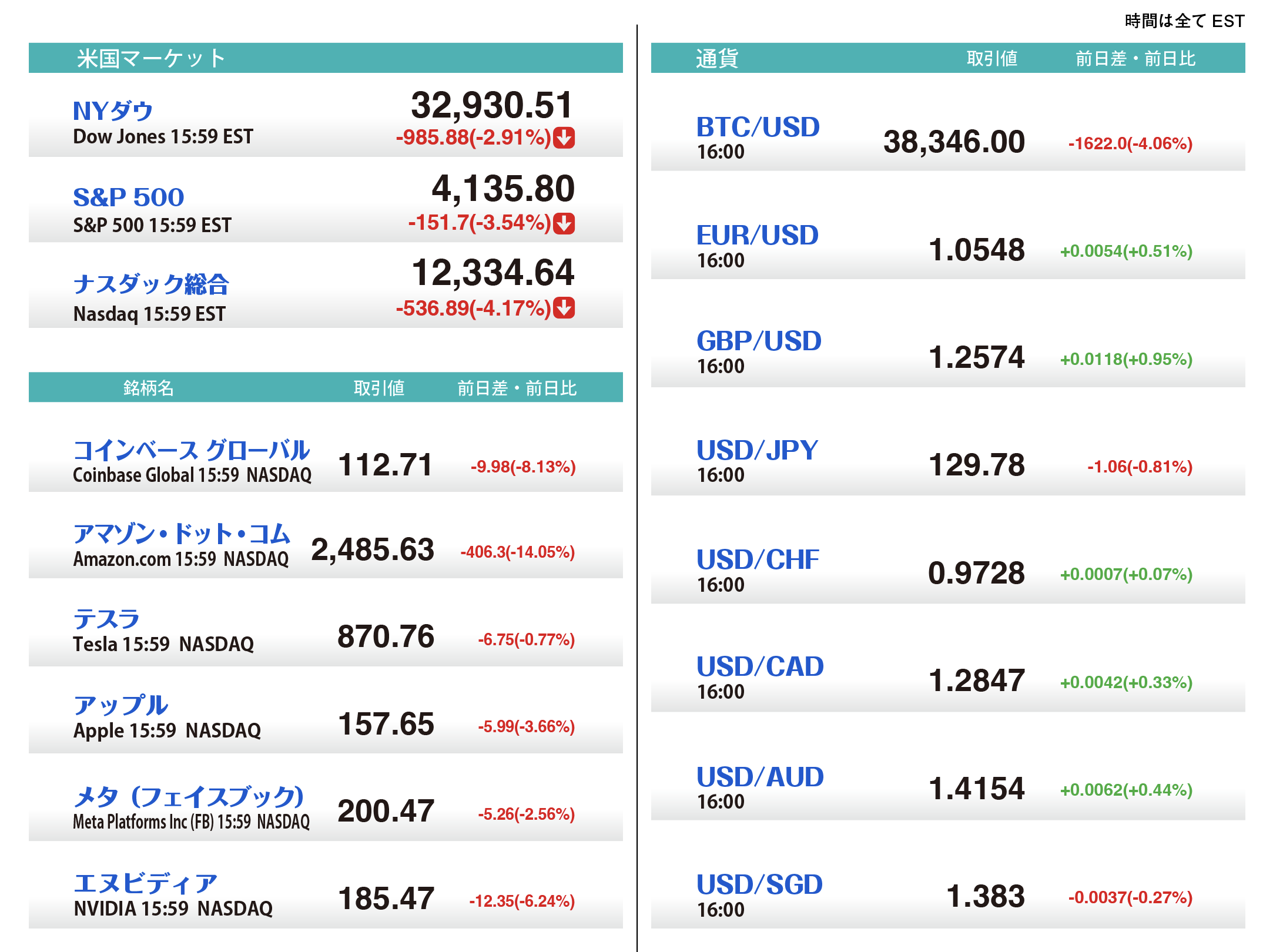1273x952 pixels.
Task: Select the メタ (フェイスブック) stock name
Action: [x=189, y=796]
